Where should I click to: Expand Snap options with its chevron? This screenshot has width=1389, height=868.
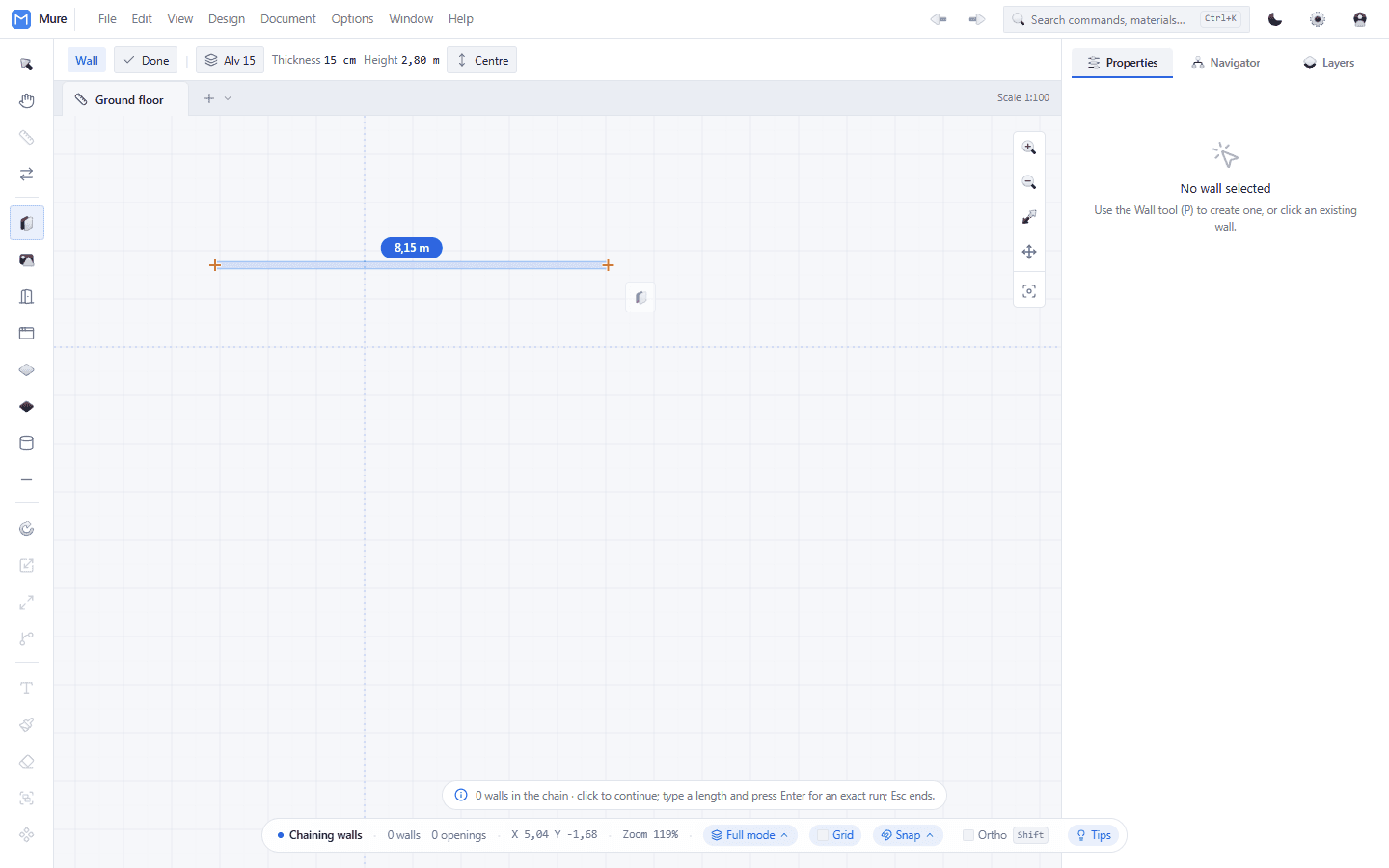coord(930,835)
